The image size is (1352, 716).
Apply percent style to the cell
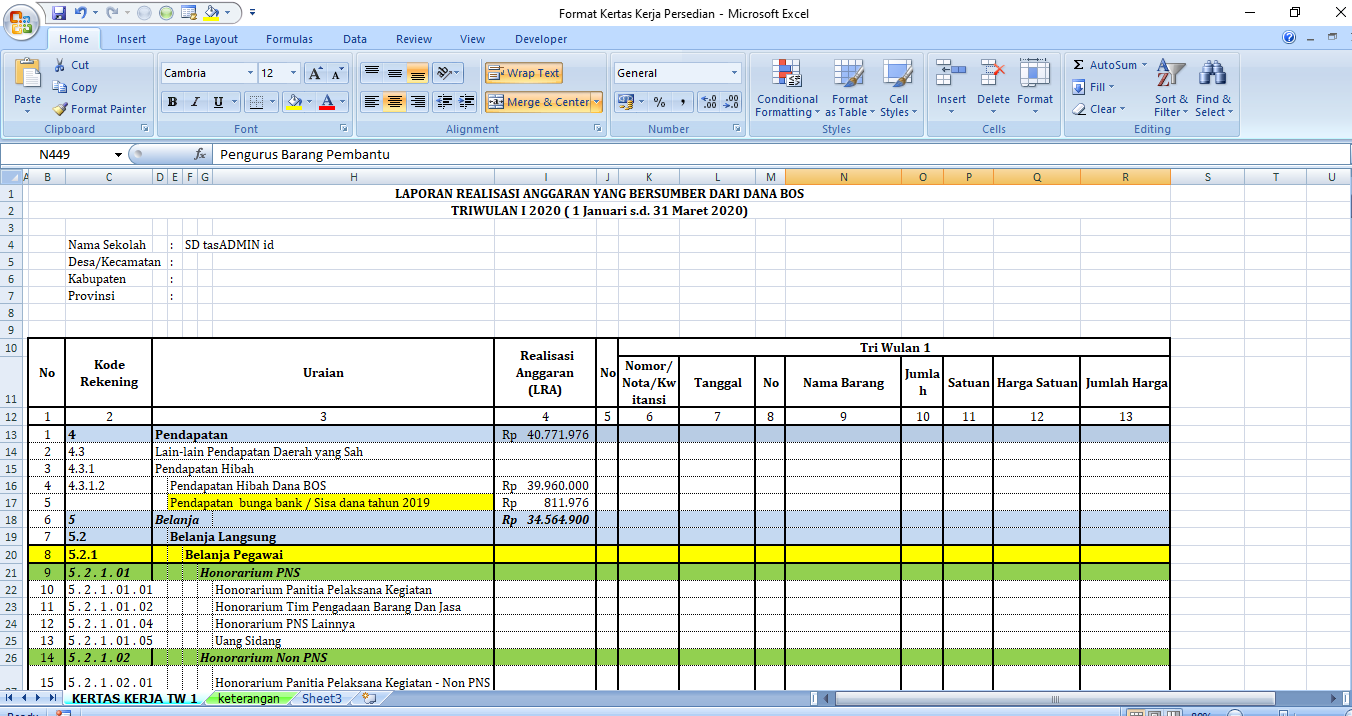point(659,102)
